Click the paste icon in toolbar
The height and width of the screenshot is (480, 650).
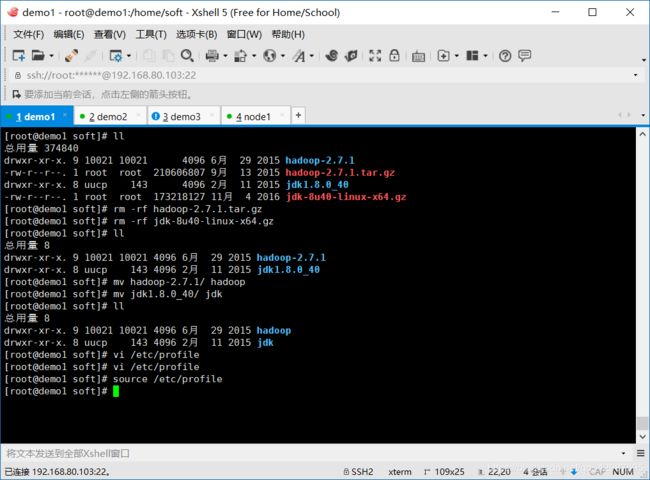click(x=168, y=56)
